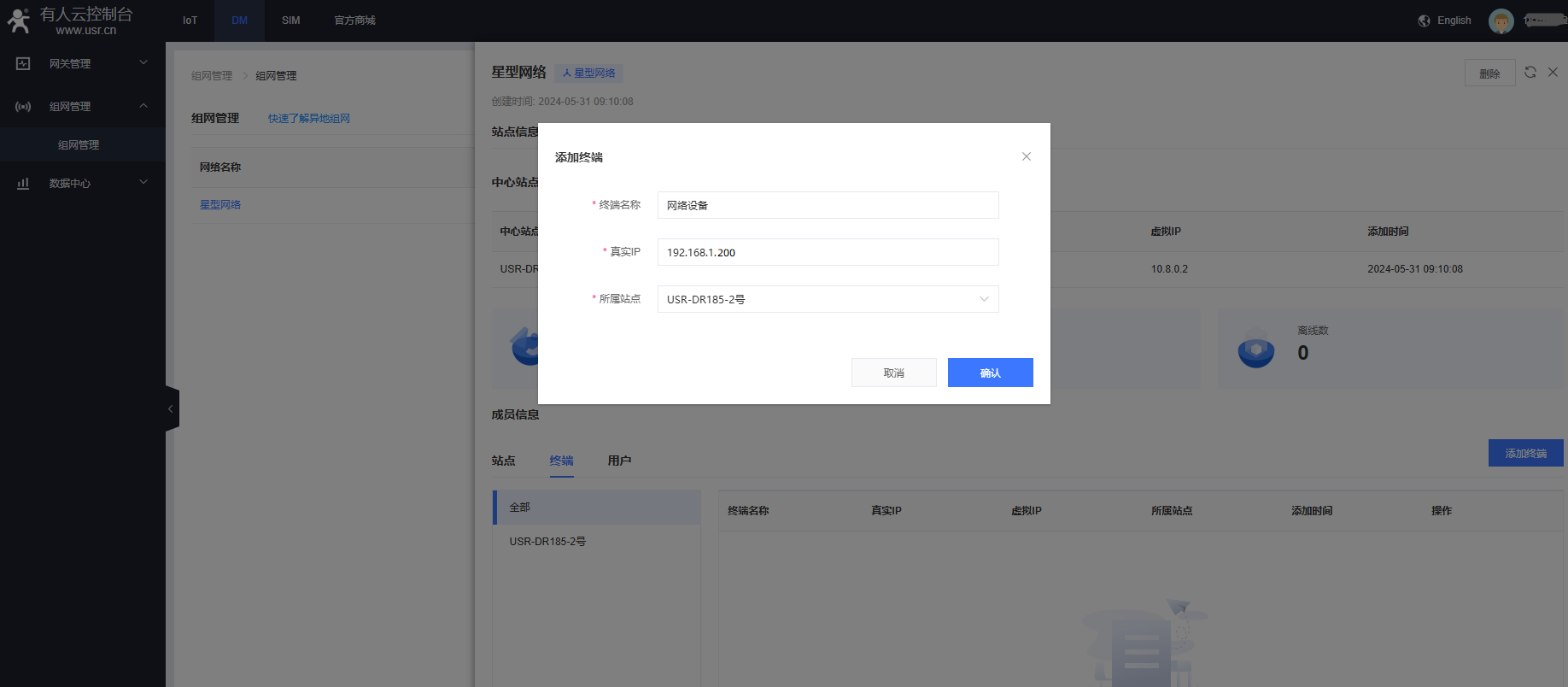Switch to the SIM top tab
Image resolution: width=1568 pixels, height=687 pixels.
click(x=290, y=21)
